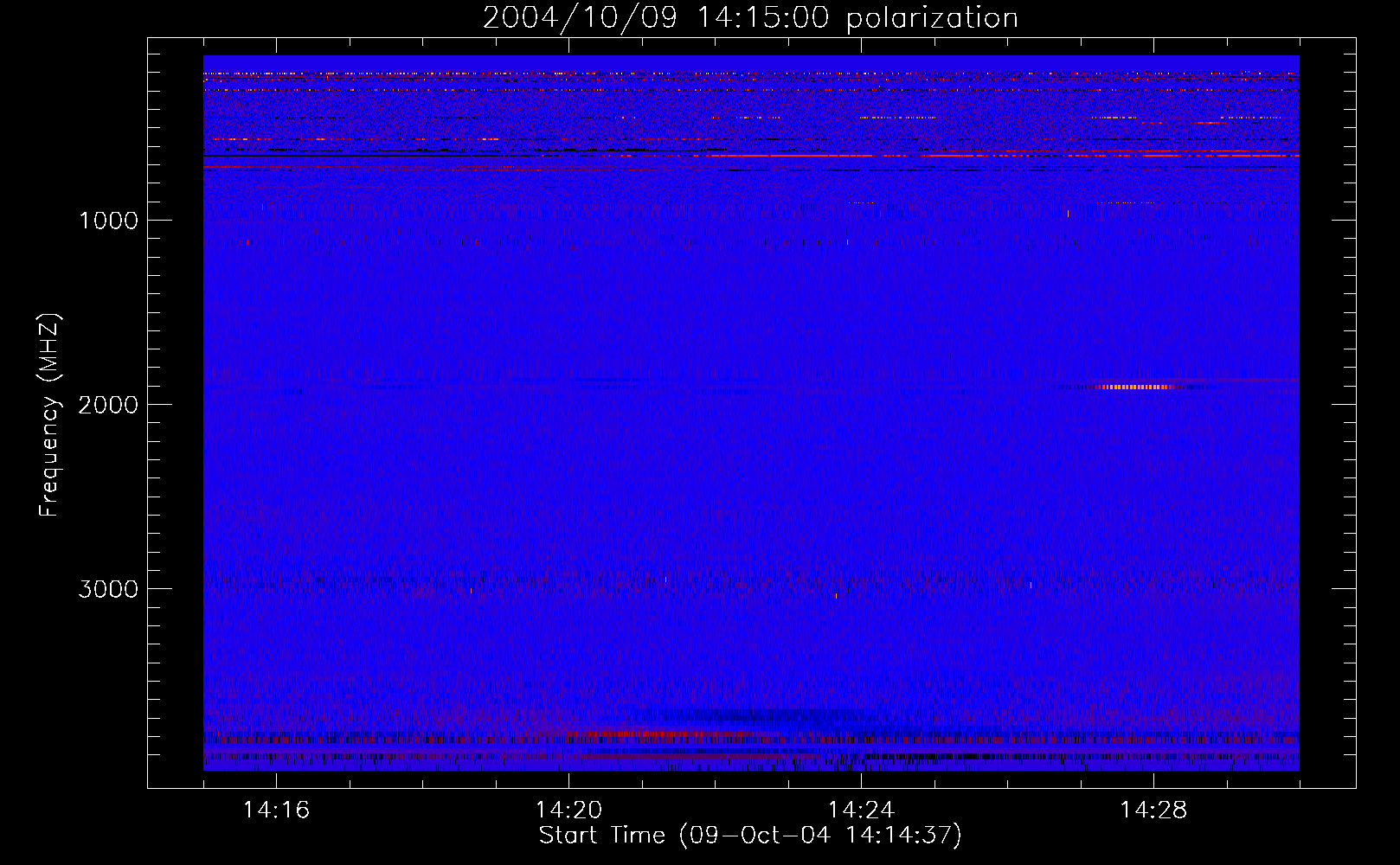The image size is (1400, 865).
Task: Click the "14:16" time tick label
Action: (276, 810)
